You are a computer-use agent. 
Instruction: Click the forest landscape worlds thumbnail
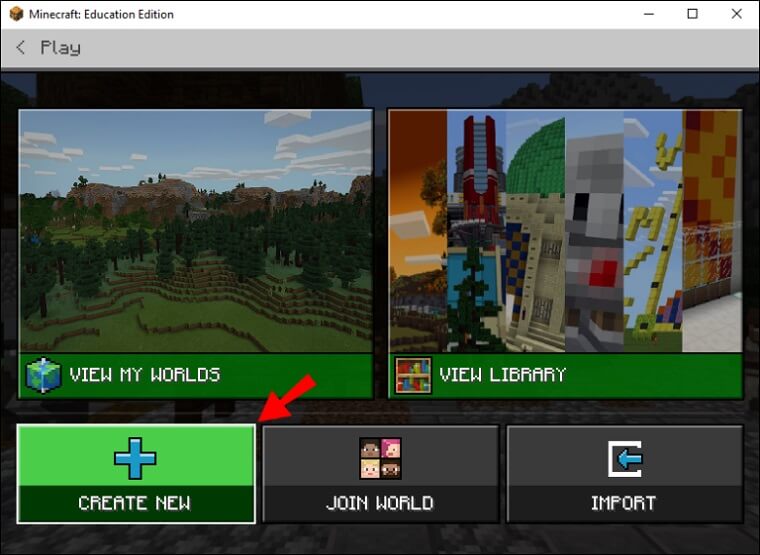[x=196, y=231]
